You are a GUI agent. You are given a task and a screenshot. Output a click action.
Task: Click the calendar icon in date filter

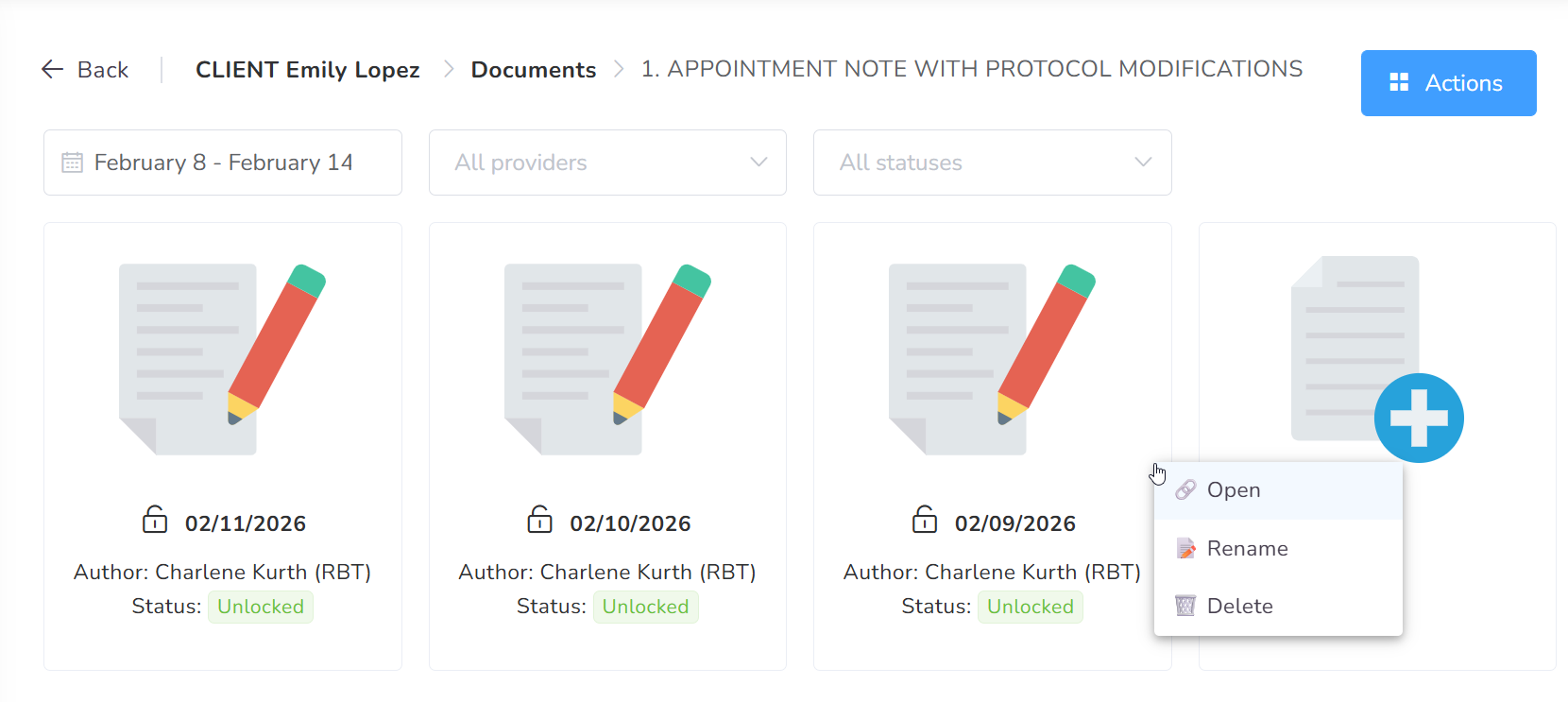tap(72, 163)
